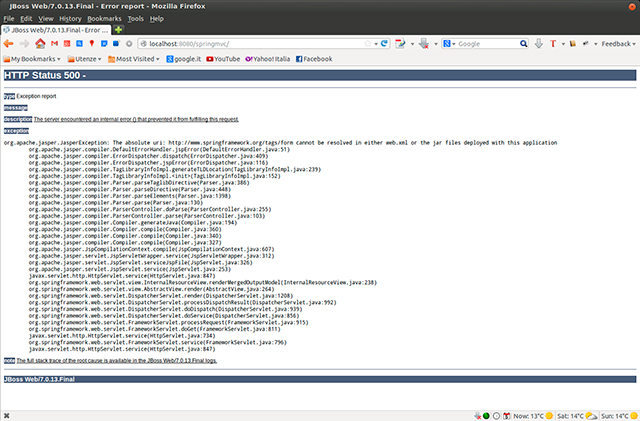Open the Yahoo! Italia bookmark
This screenshot has width=640, height=421.
pos(267,59)
